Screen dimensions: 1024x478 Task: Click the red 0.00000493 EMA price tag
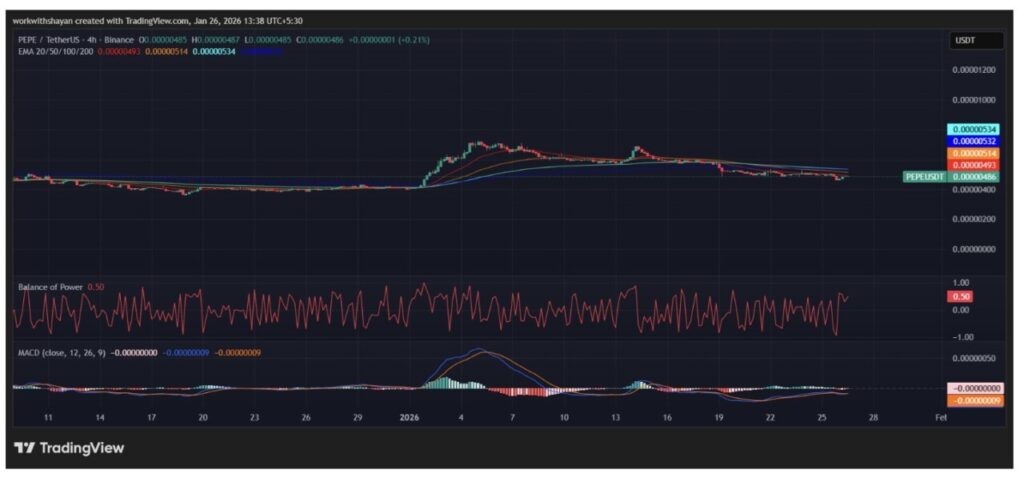pos(974,165)
